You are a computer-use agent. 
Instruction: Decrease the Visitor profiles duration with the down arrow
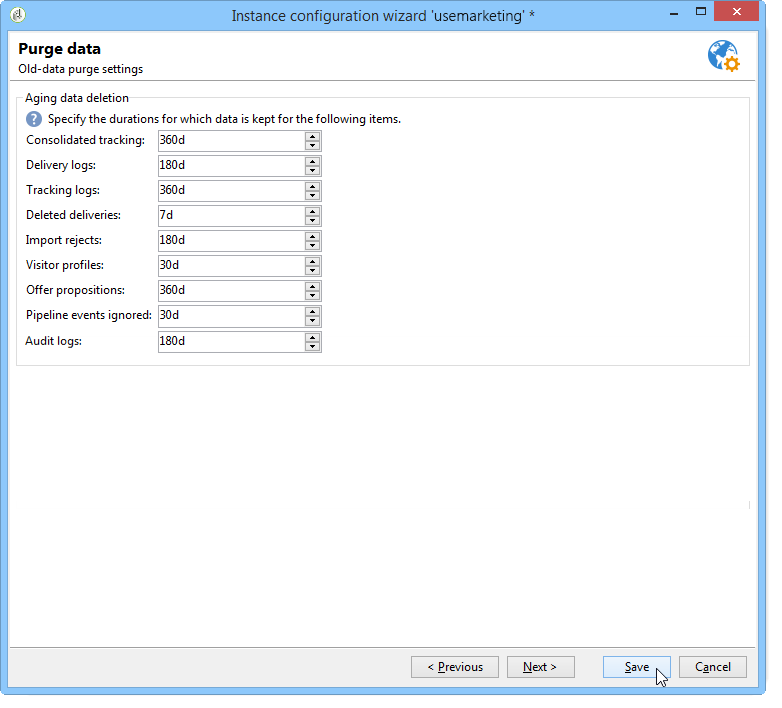point(313,270)
